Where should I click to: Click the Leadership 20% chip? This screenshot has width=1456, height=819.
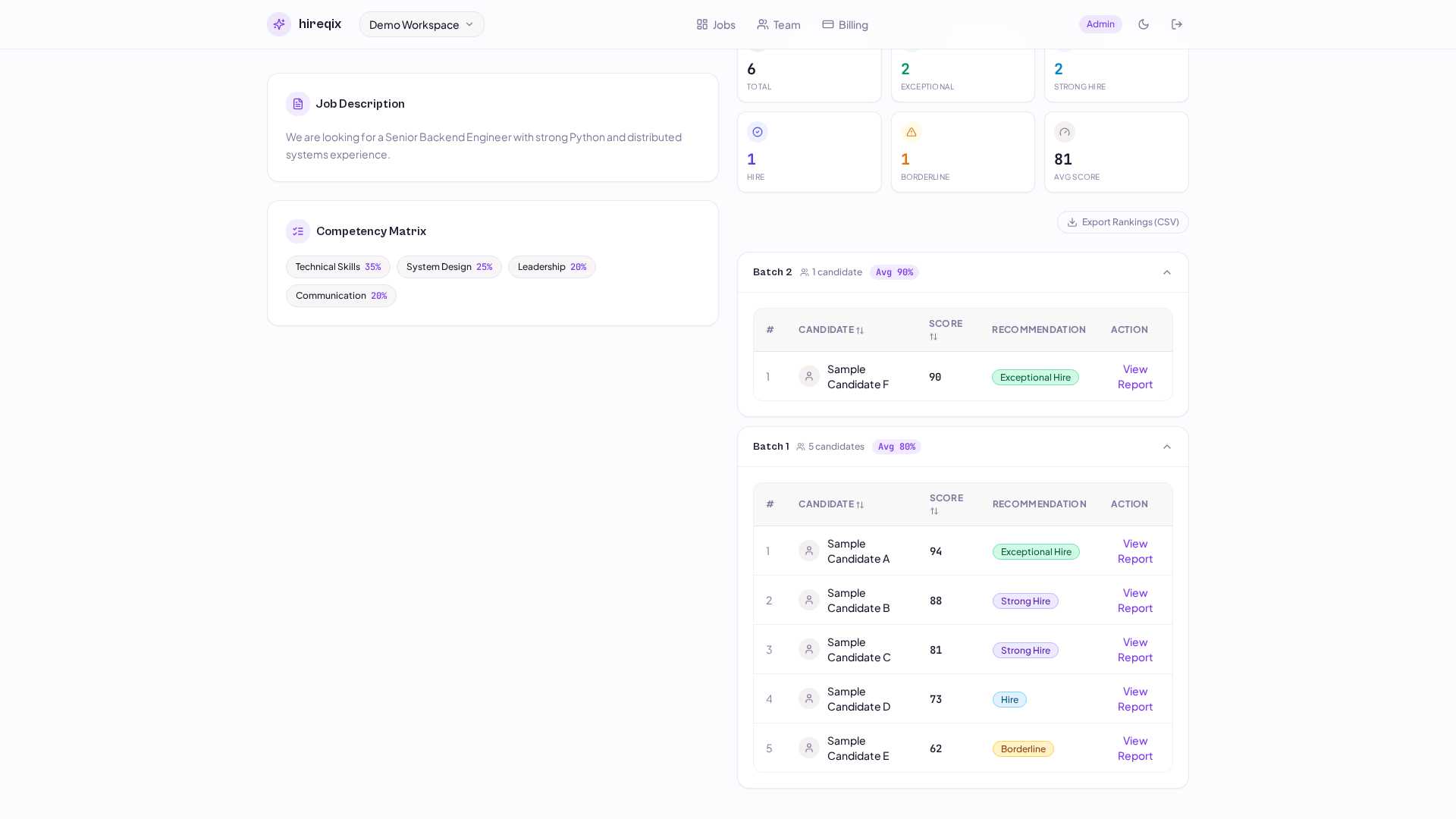pos(552,267)
